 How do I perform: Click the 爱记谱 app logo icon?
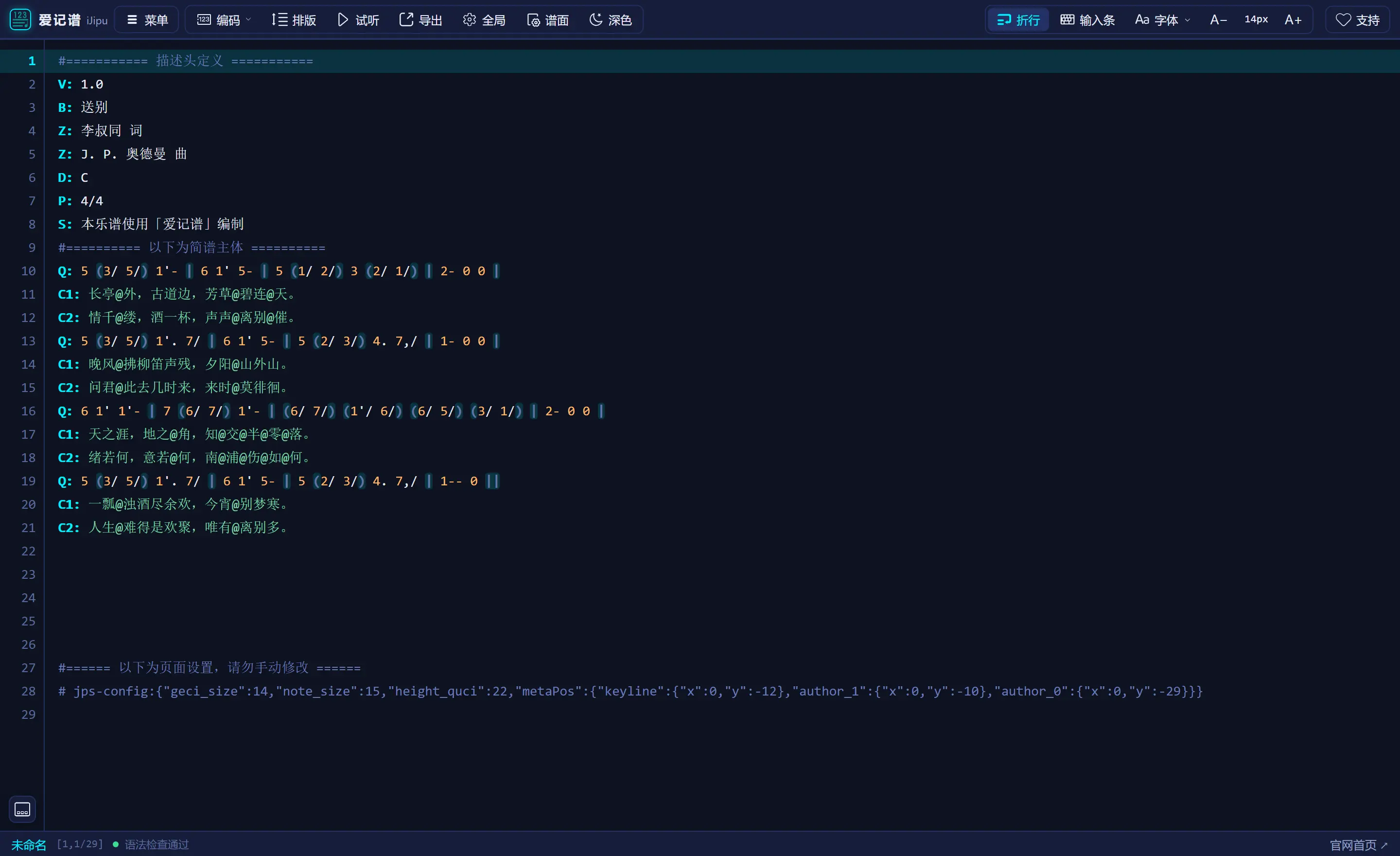tap(20, 20)
